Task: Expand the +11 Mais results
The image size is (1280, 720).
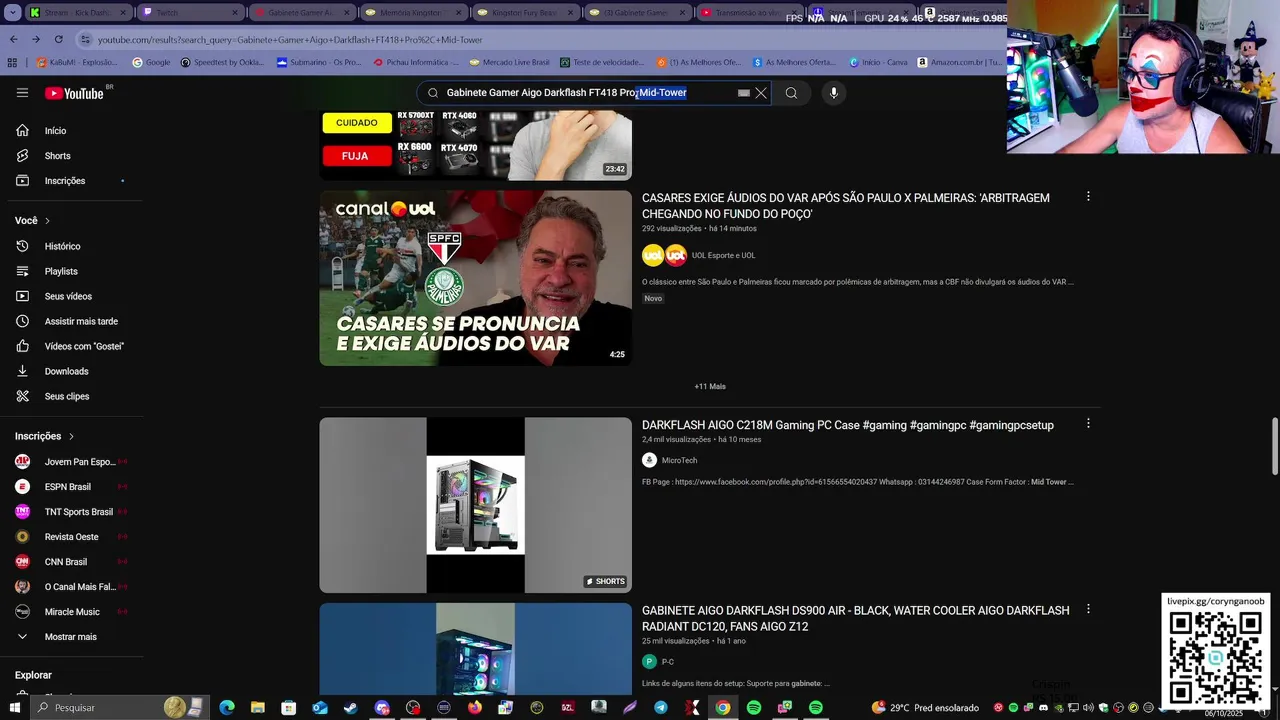Action: tap(710, 386)
